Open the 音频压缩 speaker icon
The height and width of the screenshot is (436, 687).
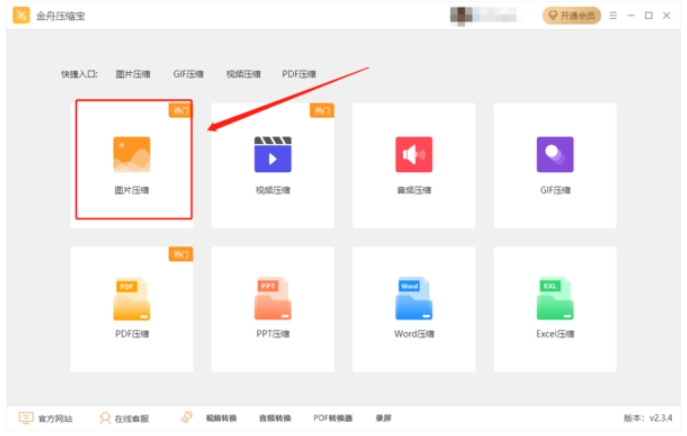[414, 154]
